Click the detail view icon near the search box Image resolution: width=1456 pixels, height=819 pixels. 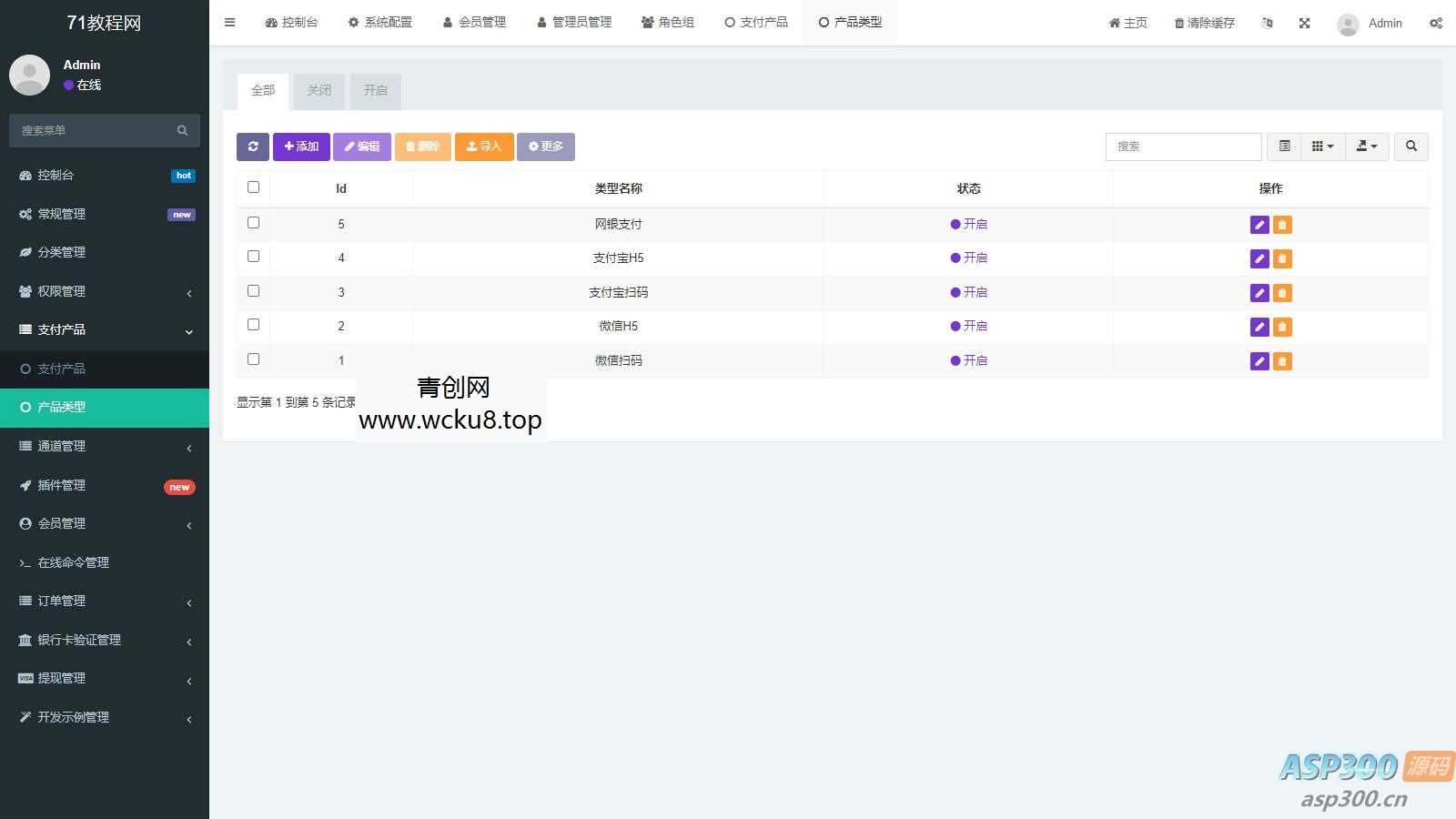(1284, 147)
